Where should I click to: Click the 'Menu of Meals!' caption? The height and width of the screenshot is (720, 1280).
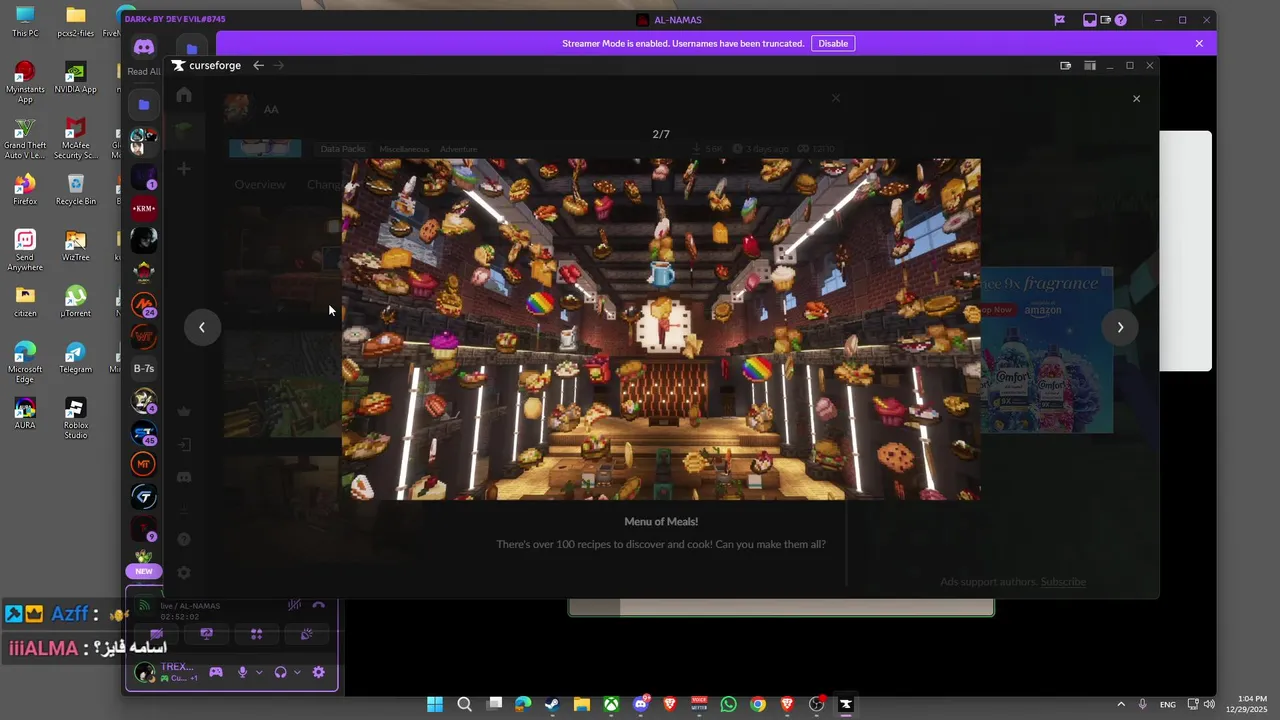(x=661, y=521)
